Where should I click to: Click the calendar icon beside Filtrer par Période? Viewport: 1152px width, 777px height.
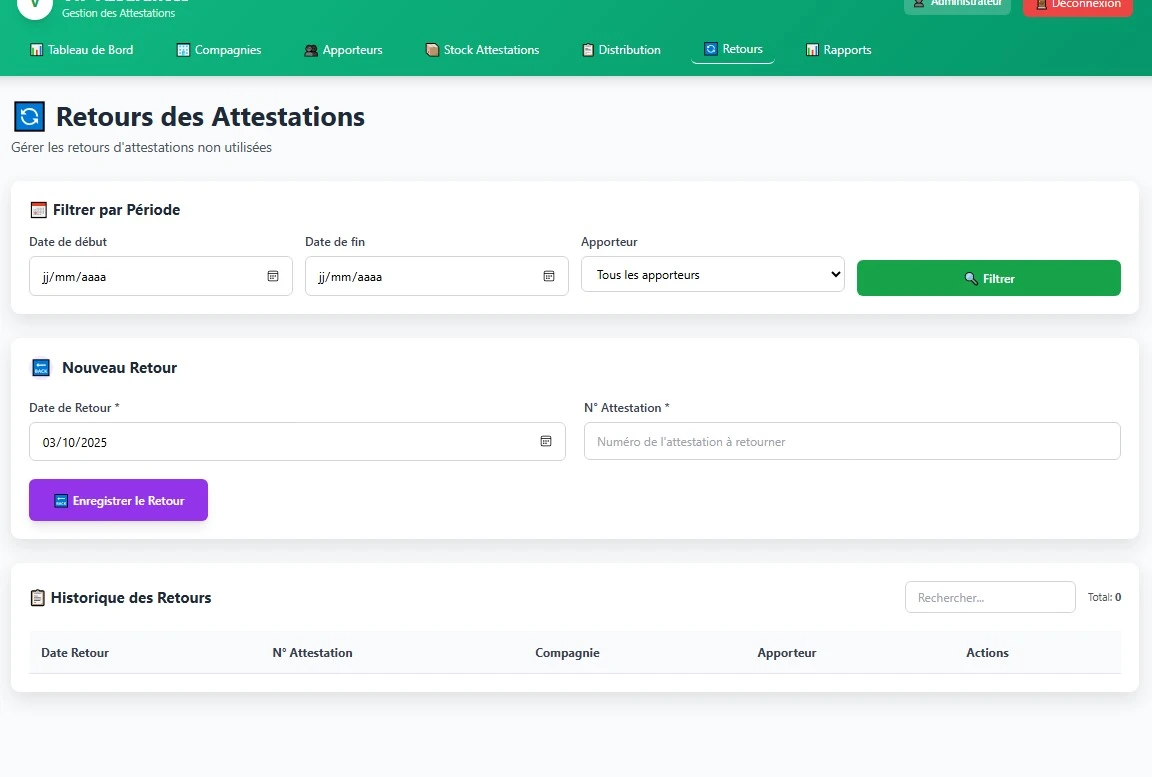[x=39, y=210]
